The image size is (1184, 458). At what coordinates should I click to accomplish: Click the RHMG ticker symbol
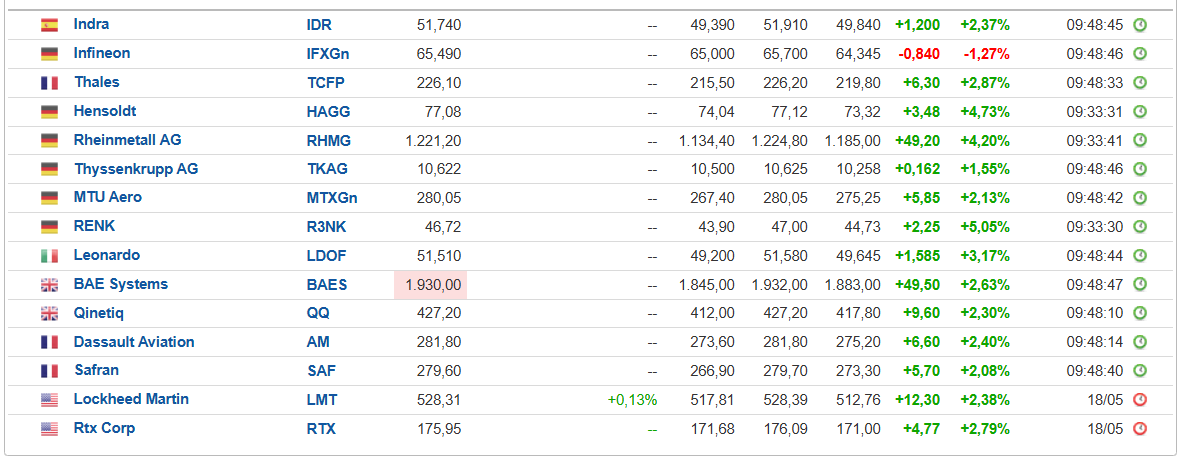point(328,140)
